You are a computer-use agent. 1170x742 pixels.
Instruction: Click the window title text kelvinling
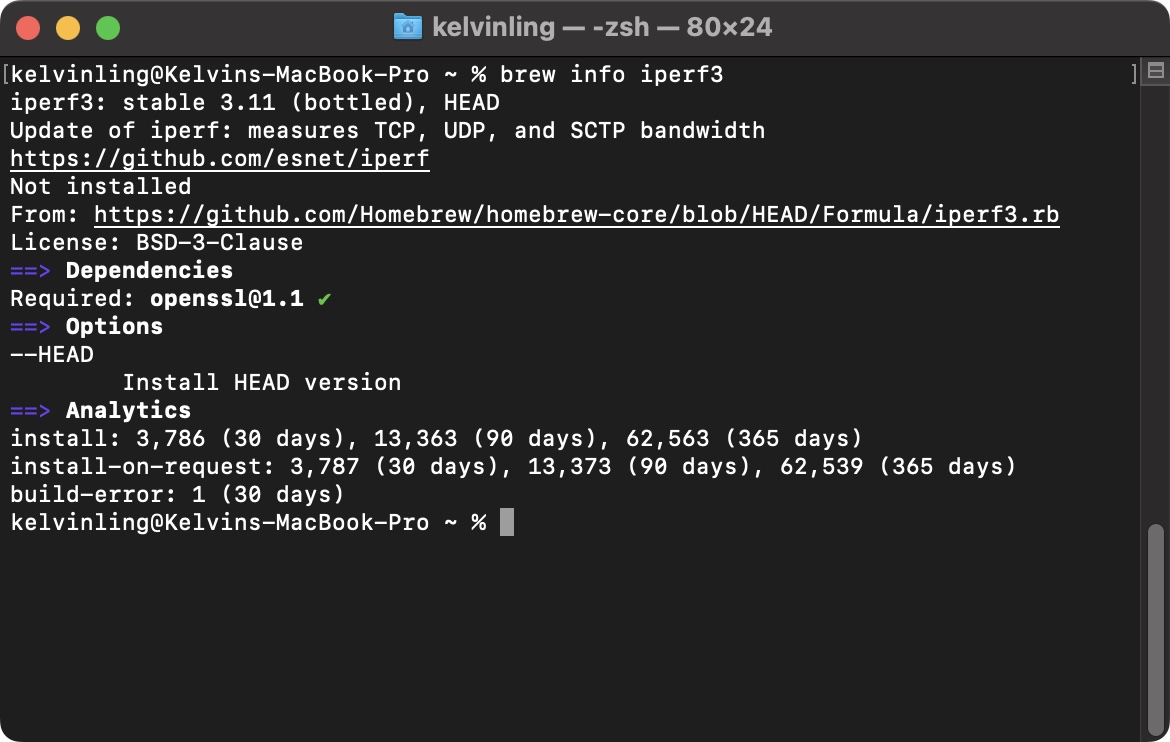click(492, 27)
